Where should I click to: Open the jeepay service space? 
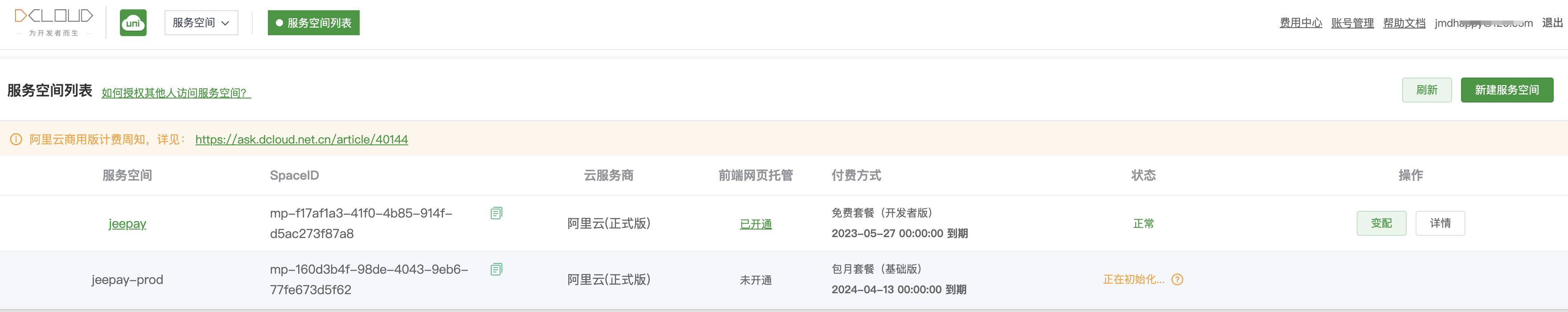pyautogui.click(x=127, y=224)
